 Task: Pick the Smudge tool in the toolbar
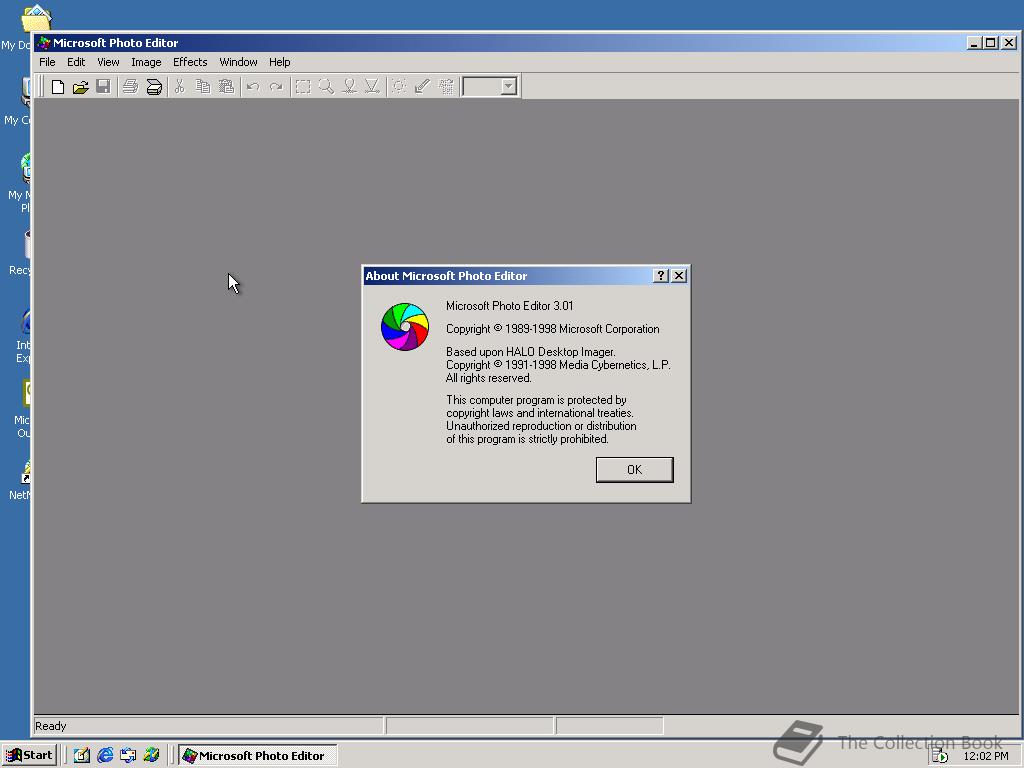(x=349, y=87)
